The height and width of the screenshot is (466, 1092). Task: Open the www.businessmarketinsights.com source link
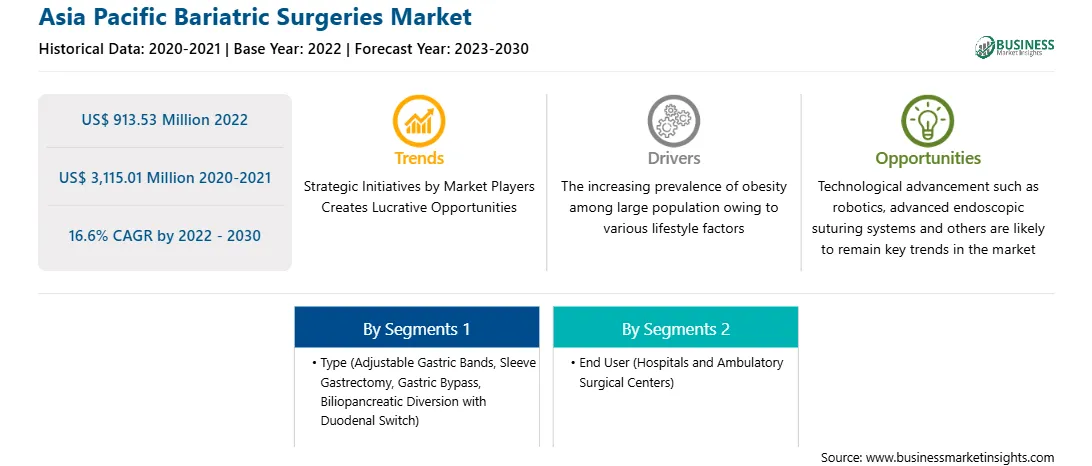coord(958,457)
